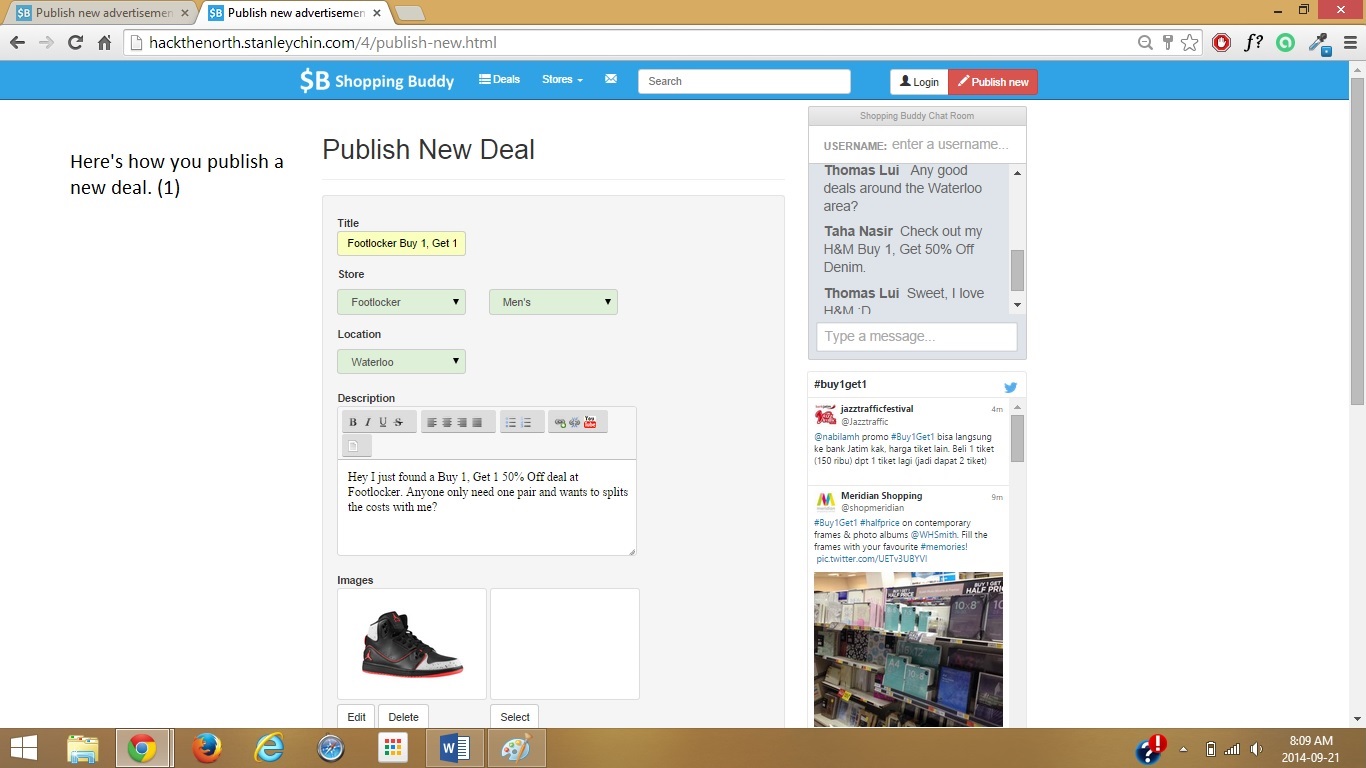The height and width of the screenshot is (768, 1366).
Task: Toggle italic in the description editor
Action: (x=367, y=422)
